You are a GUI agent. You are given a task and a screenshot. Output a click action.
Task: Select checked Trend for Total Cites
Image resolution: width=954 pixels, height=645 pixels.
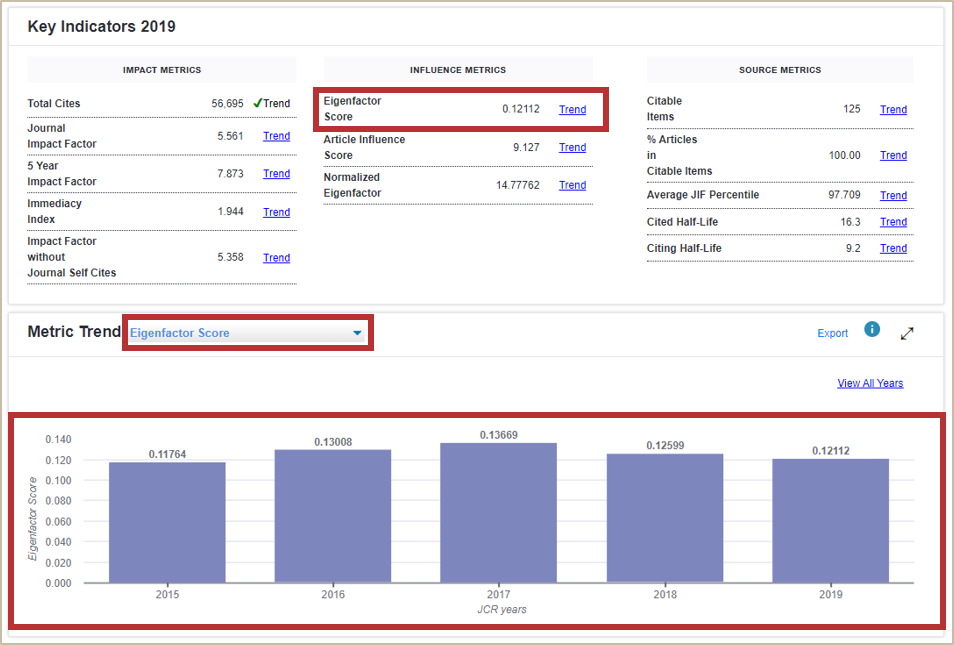tap(271, 103)
